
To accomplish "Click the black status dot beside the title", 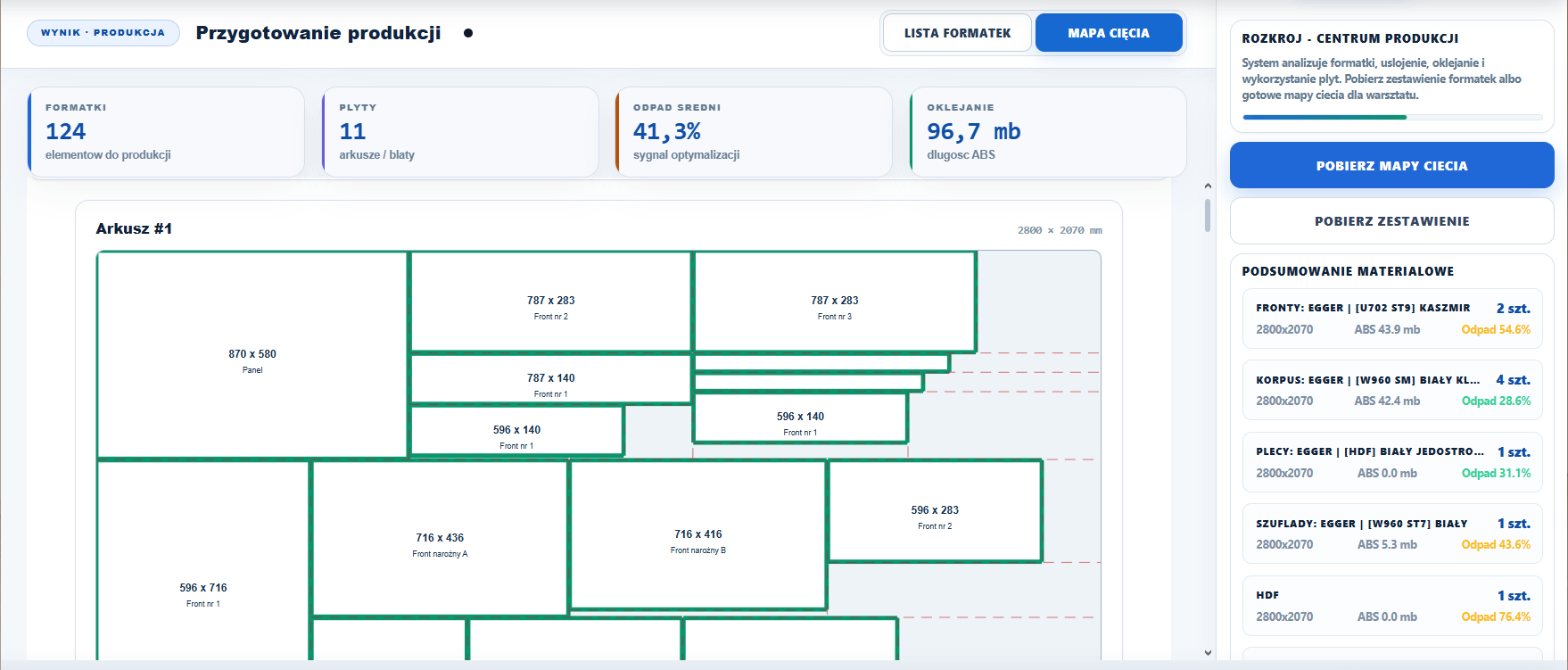I will pos(468,33).
